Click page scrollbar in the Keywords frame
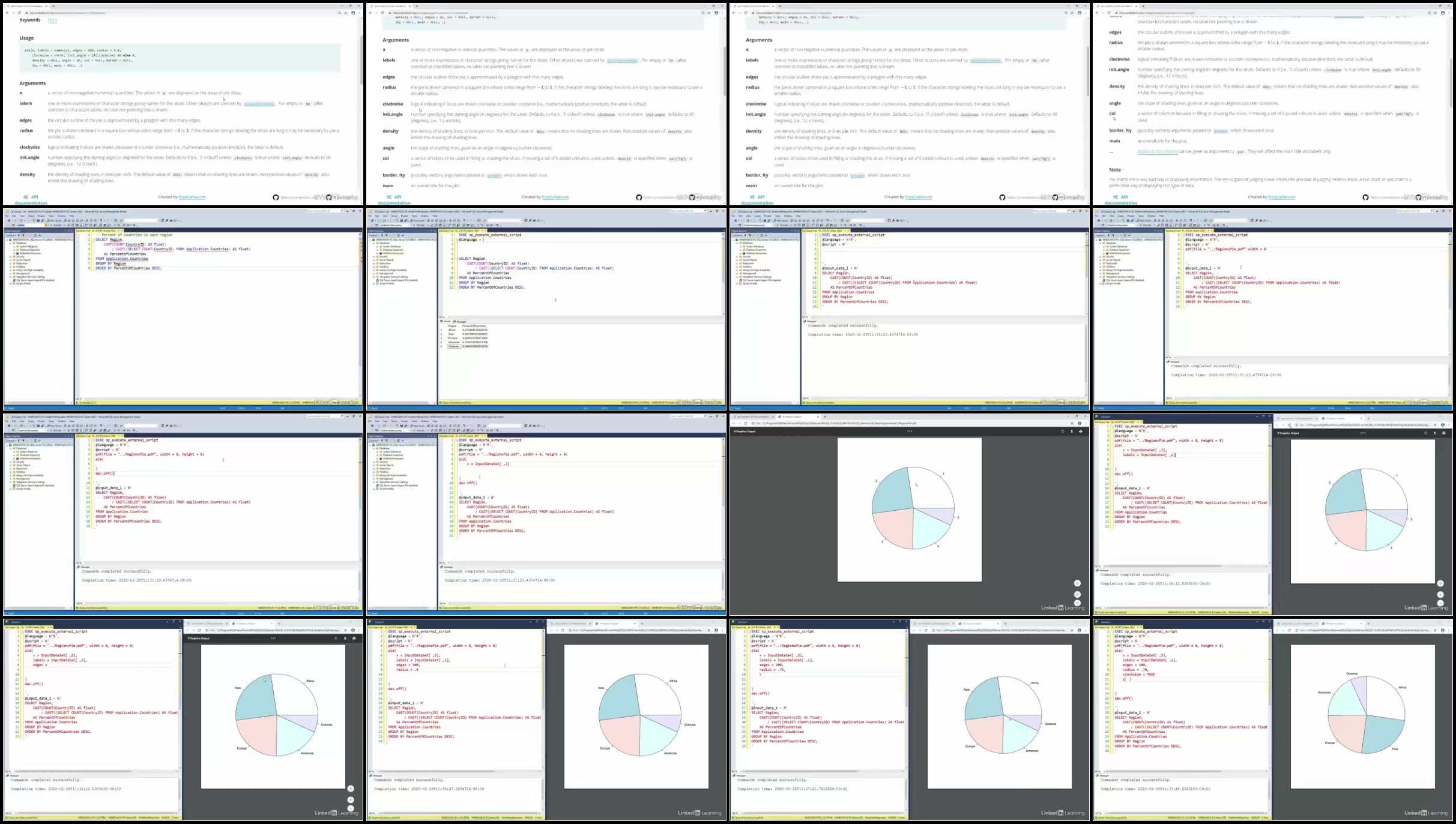The image size is (1456, 824). click(x=361, y=60)
